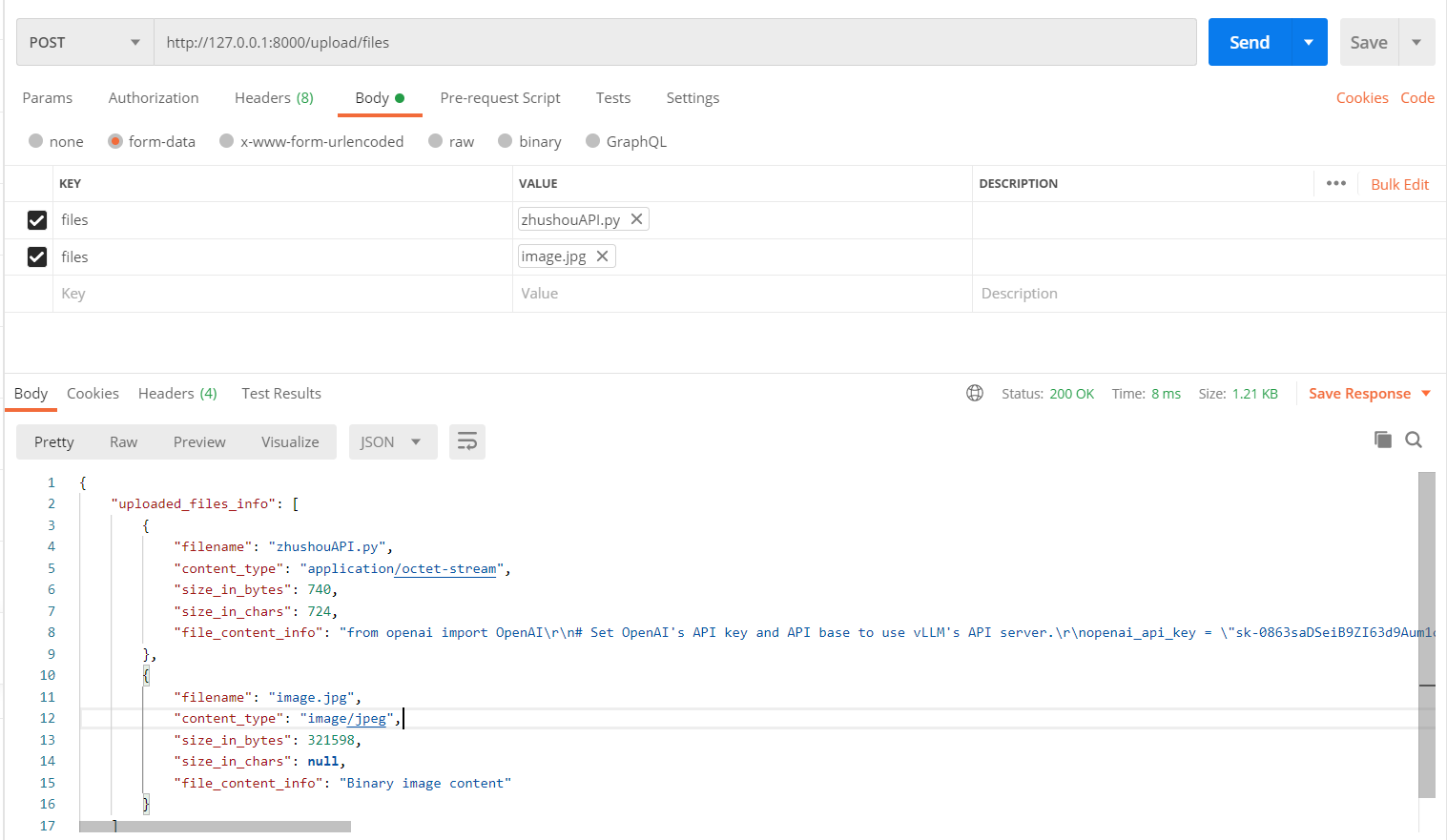
Task: Click the 1.21 KB response size value
Action: click(1254, 394)
